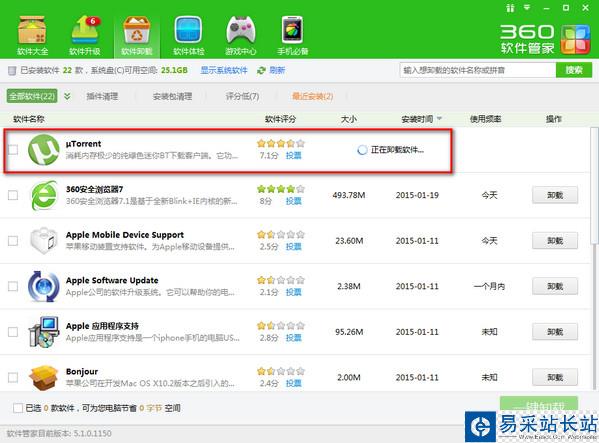
Task: Select the 软件卸载 uninstall icon
Action: 137,35
